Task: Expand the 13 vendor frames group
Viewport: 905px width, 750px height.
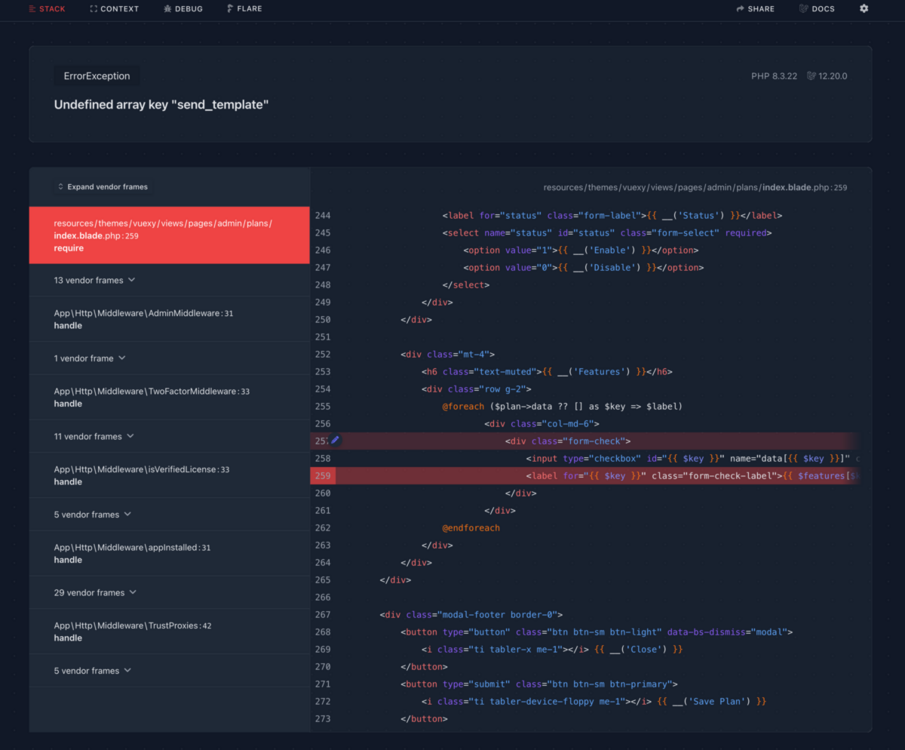Action: point(169,280)
